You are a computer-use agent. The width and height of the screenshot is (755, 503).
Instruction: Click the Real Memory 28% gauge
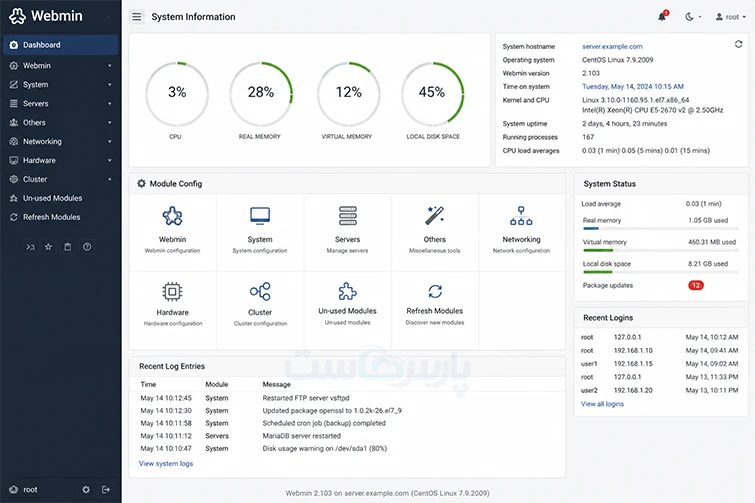pos(260,94)
